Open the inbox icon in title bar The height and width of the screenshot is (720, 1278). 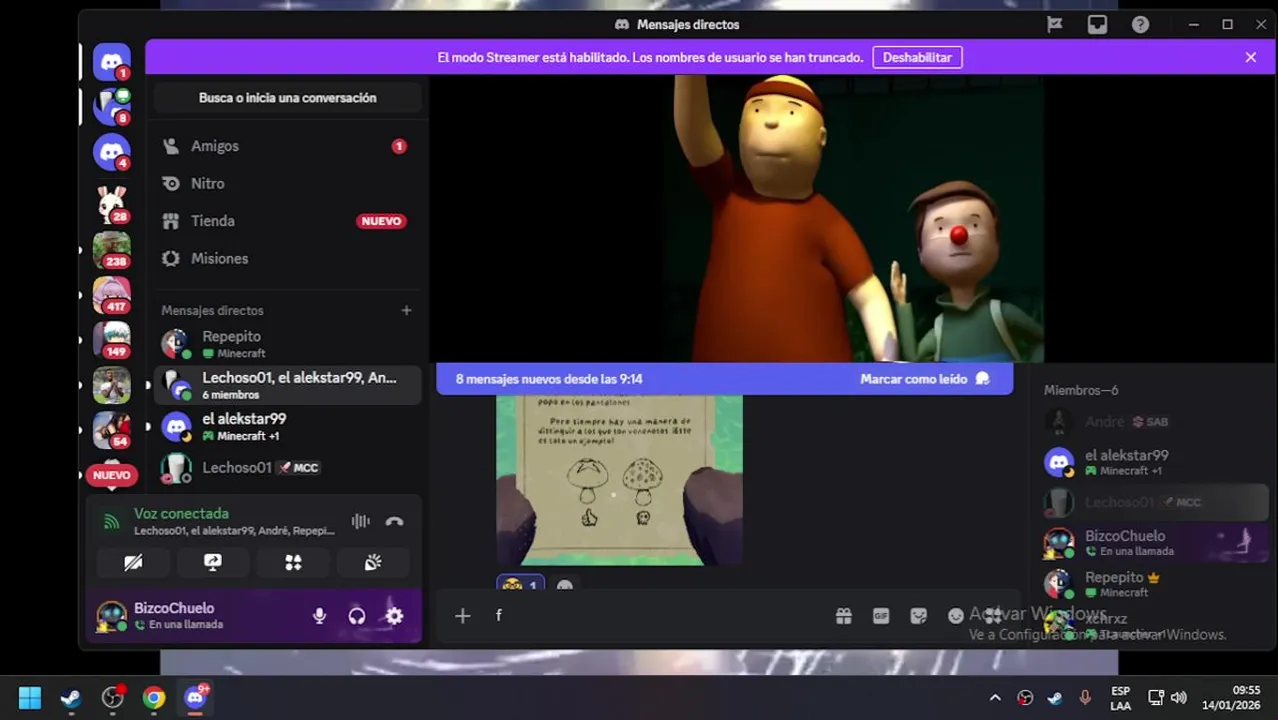pos(1097,24)
